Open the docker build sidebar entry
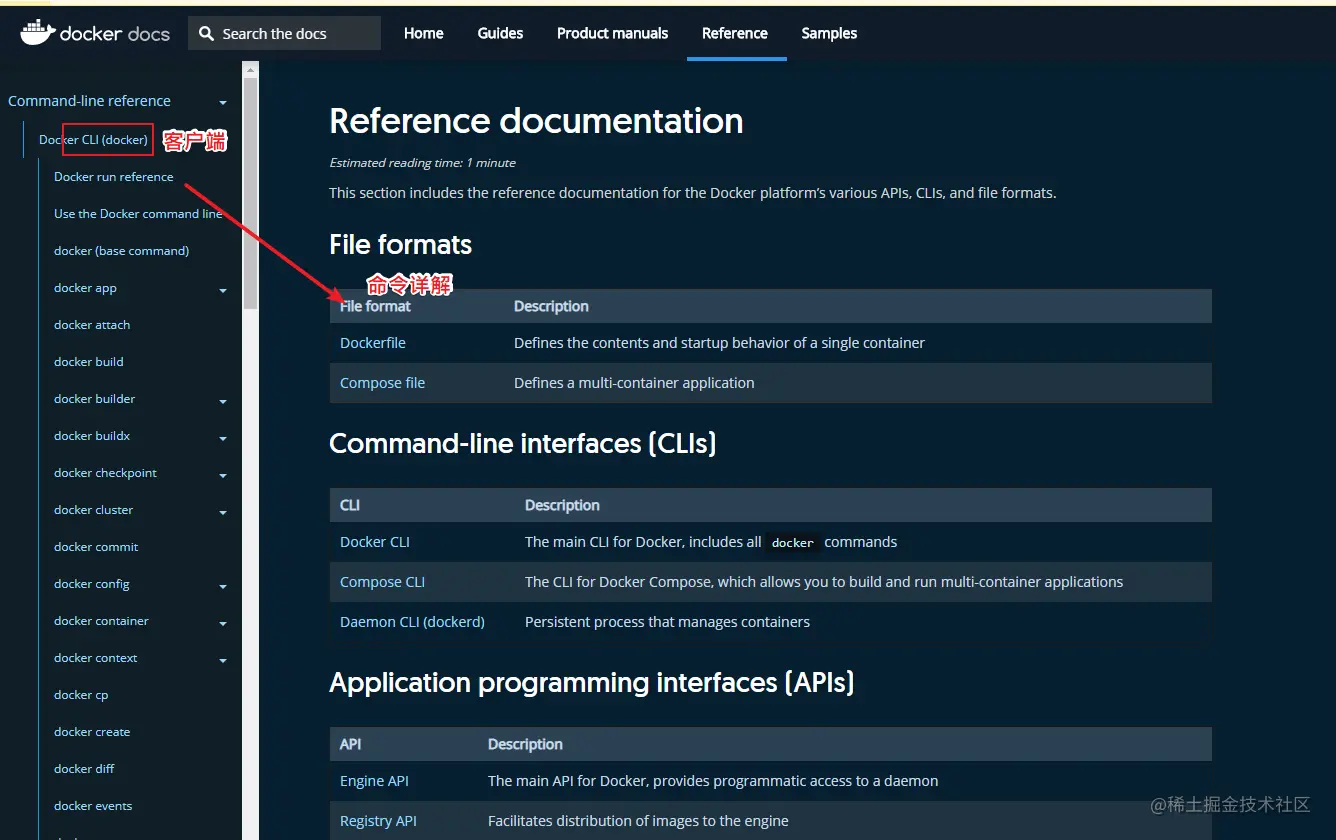The image size is (1336, 840). pos(89,362)
